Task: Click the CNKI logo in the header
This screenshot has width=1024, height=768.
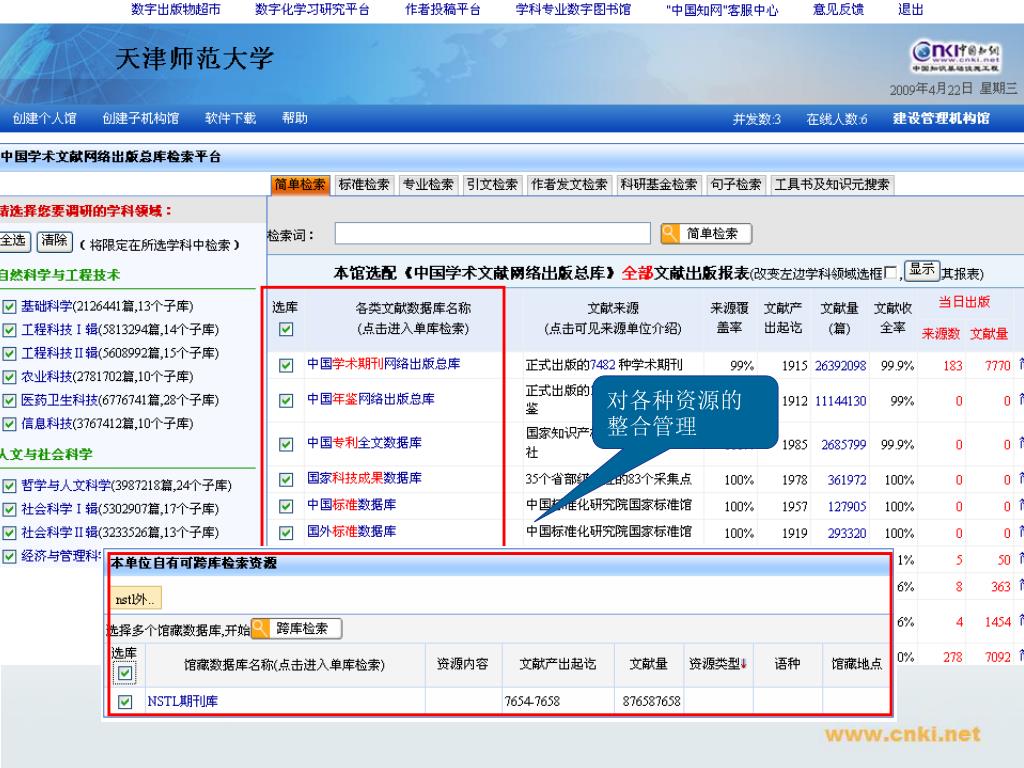Action: point(955,56)
